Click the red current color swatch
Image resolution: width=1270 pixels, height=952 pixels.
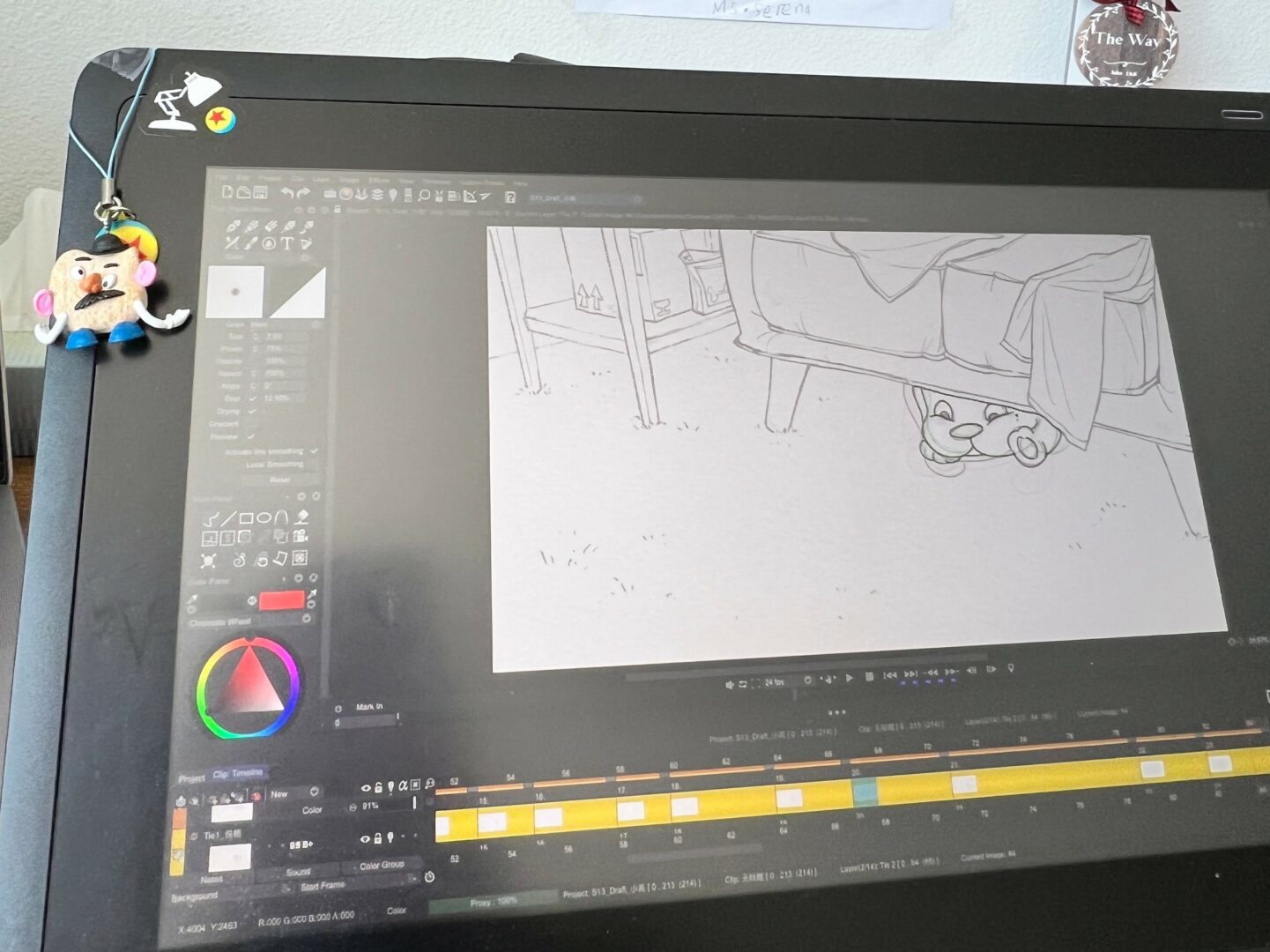coord(281,600)
